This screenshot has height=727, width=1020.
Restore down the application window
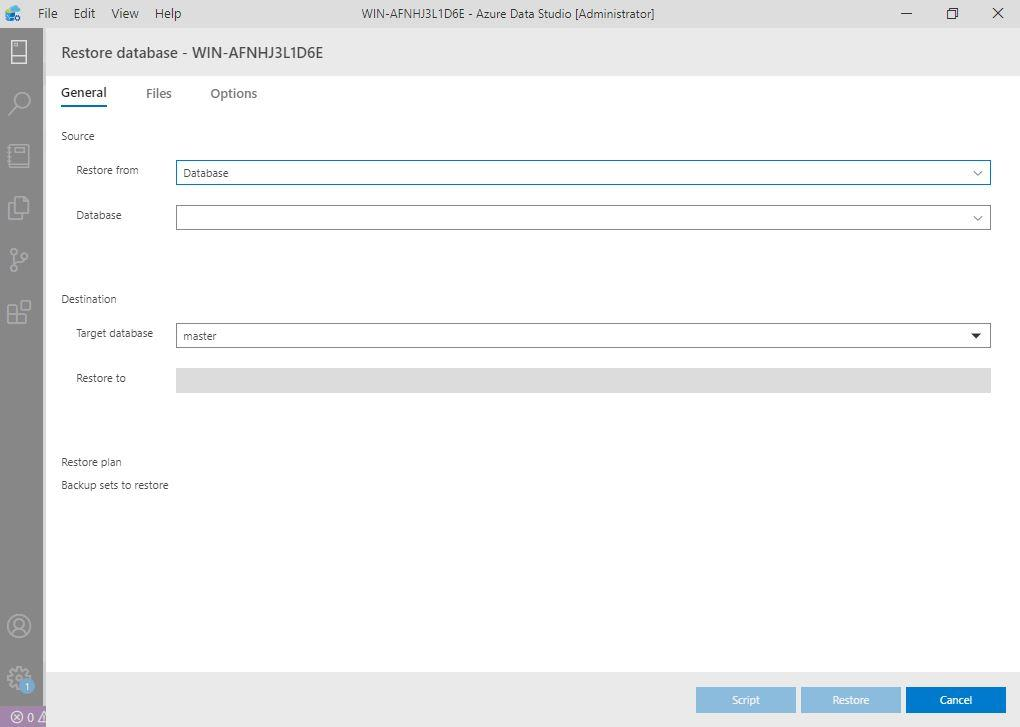(x=952, y=14)
